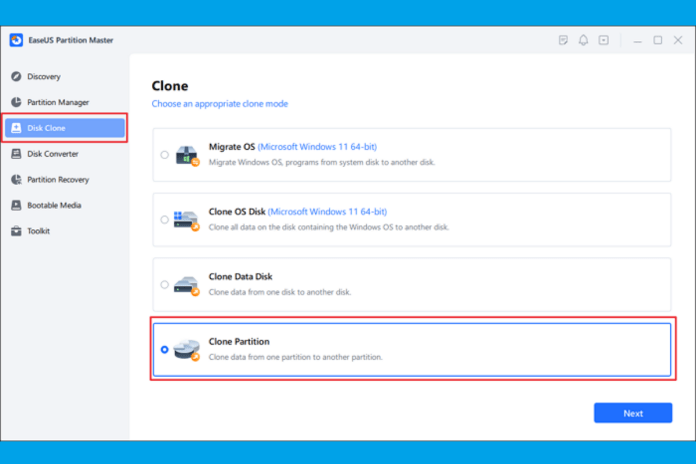
Task: Click the Partition Recovery sidebar icon
Action: click(x=17, y=180)
